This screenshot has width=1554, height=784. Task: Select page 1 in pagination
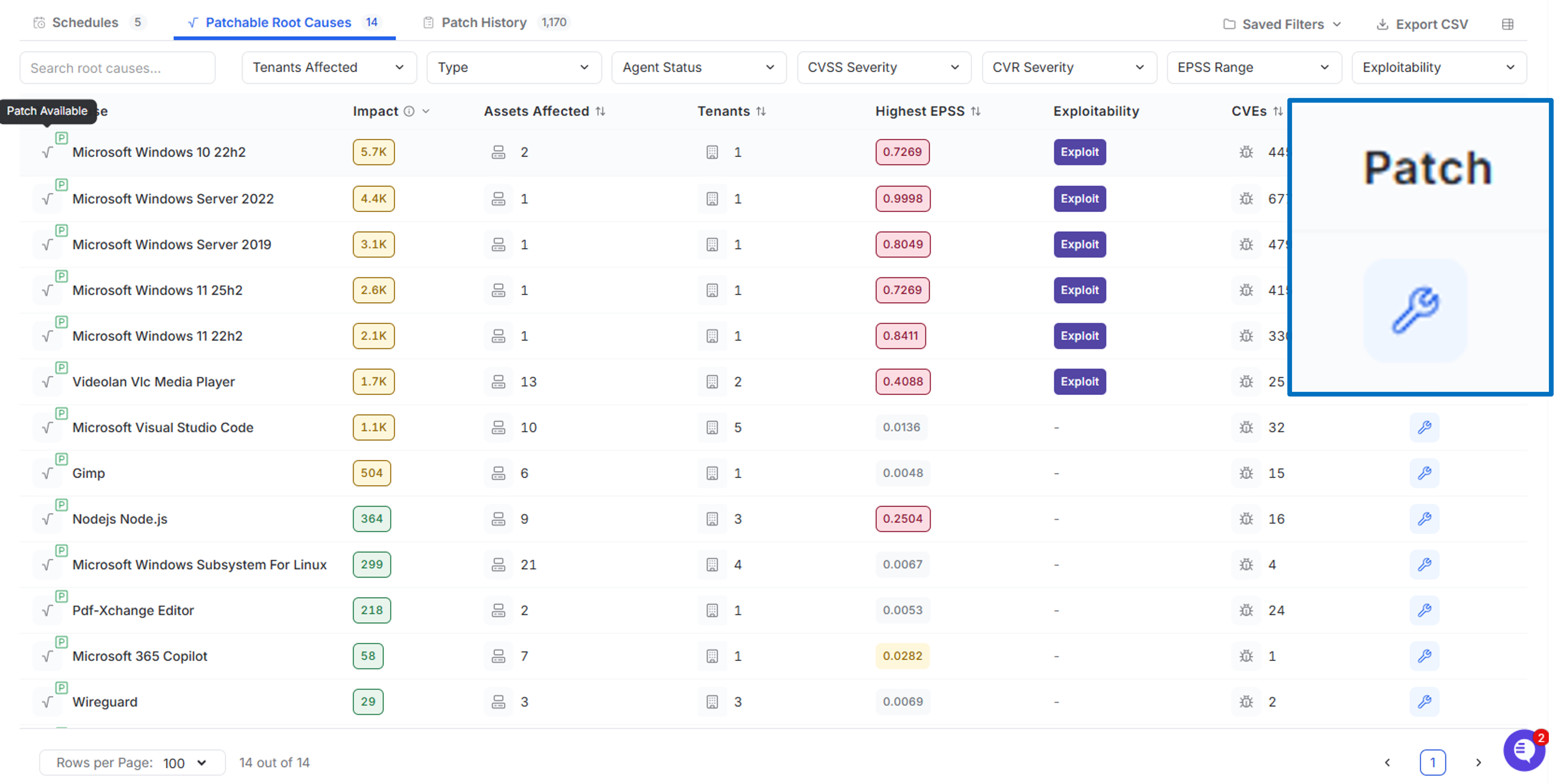point(1433,762)
